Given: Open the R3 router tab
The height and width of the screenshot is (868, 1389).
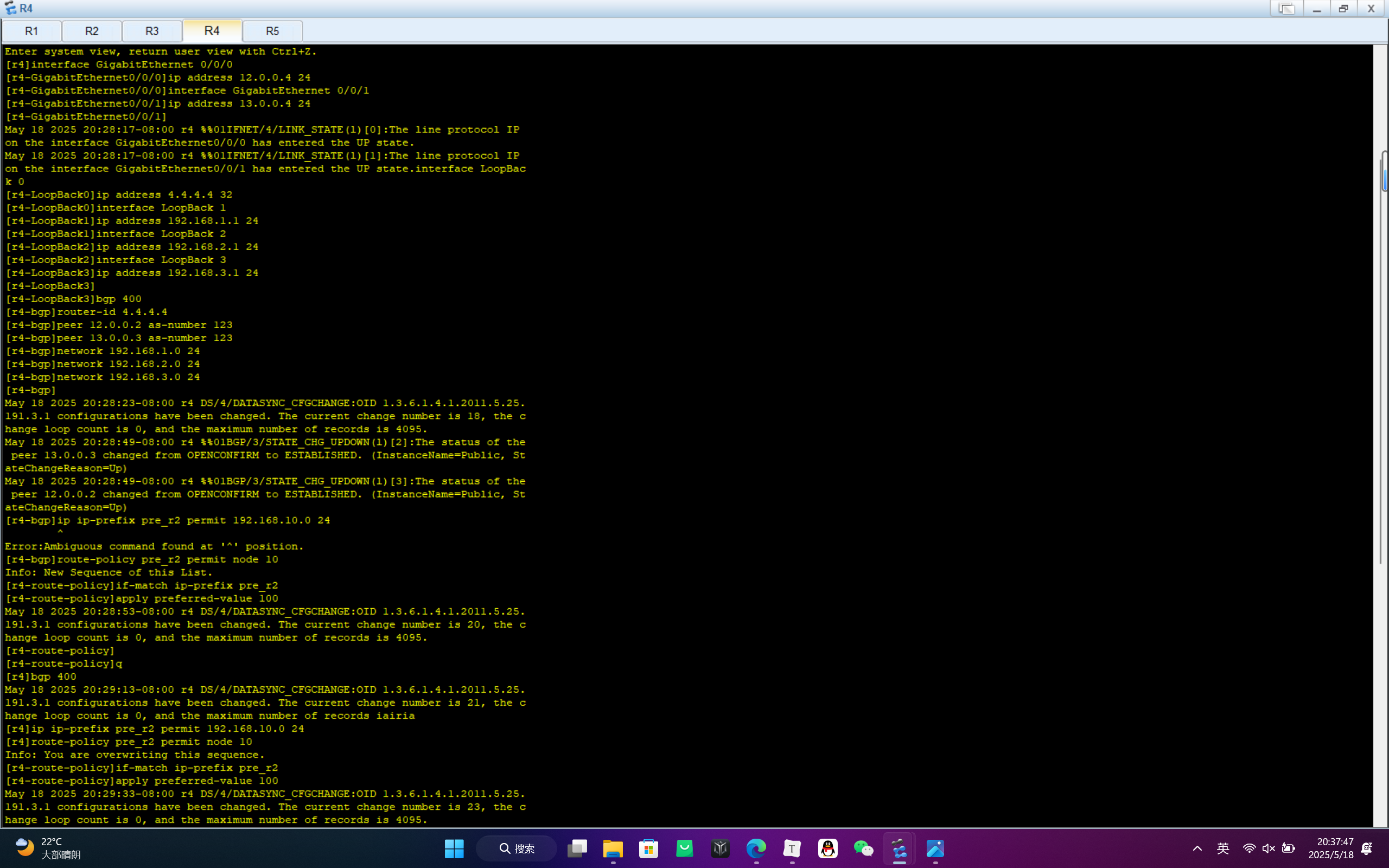Looking at the screenshot, I should 152,31.
